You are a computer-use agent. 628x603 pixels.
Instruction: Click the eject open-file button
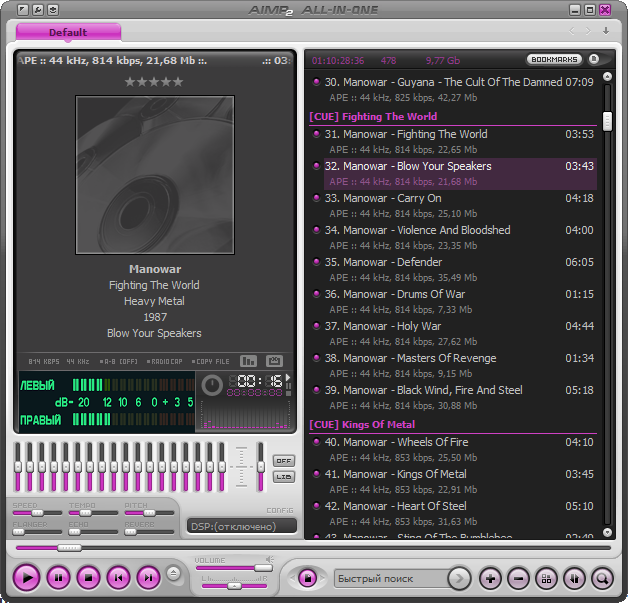coord(173,573)
